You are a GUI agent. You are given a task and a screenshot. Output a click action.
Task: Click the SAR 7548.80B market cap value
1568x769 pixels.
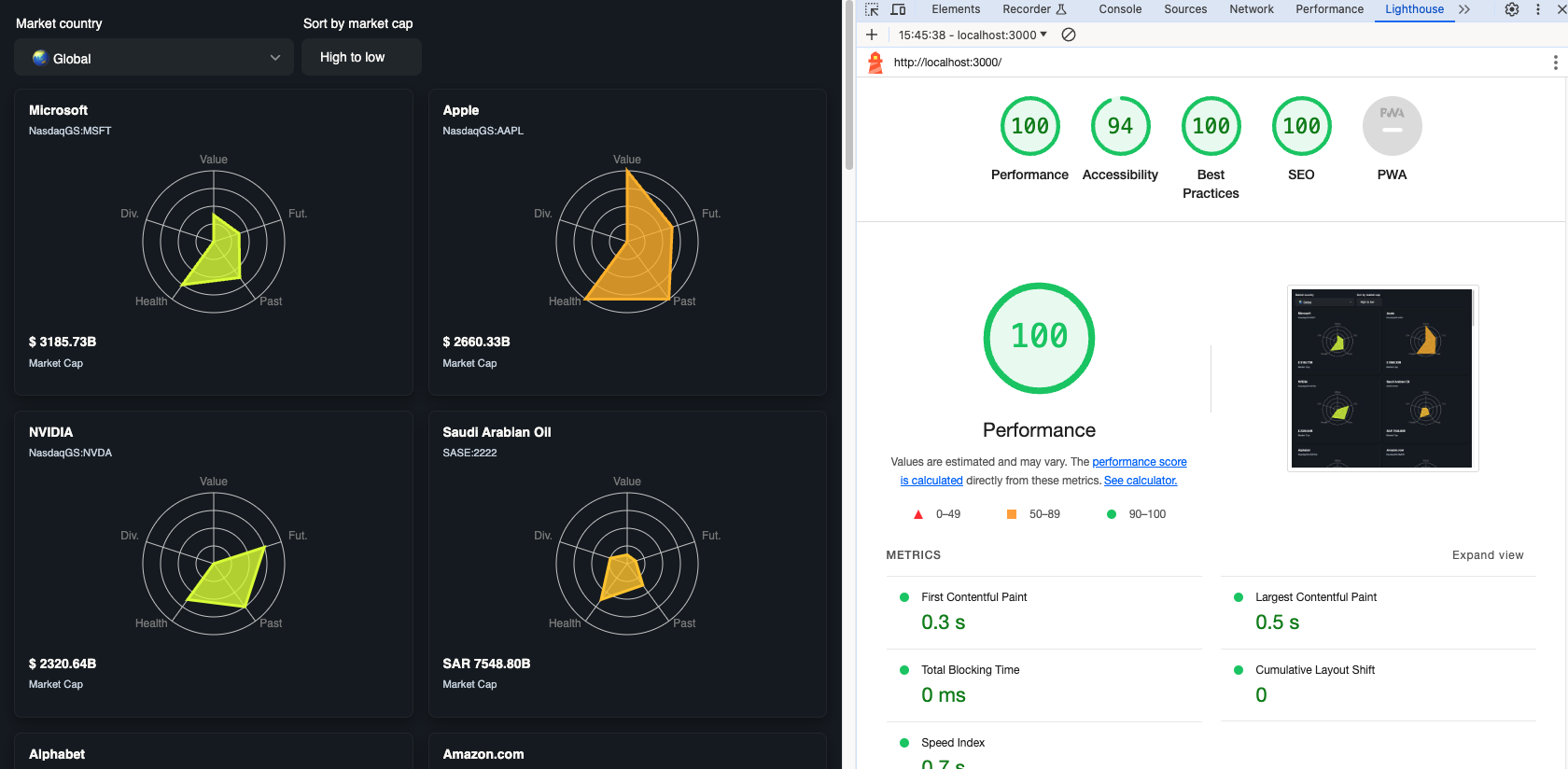[x=486, y=664]
